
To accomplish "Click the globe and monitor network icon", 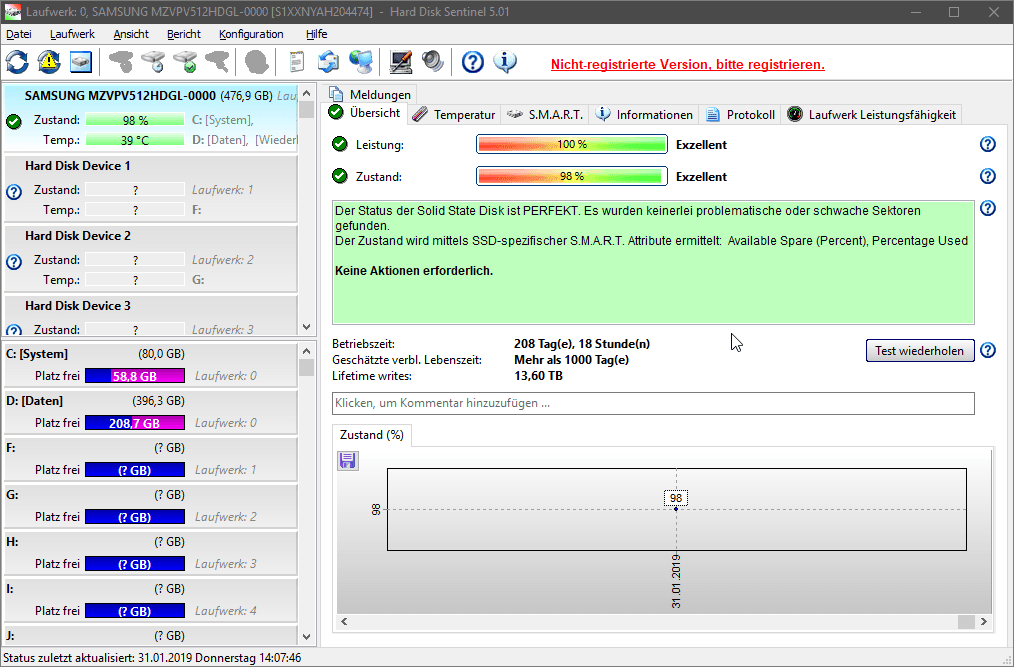I will 361,62.
